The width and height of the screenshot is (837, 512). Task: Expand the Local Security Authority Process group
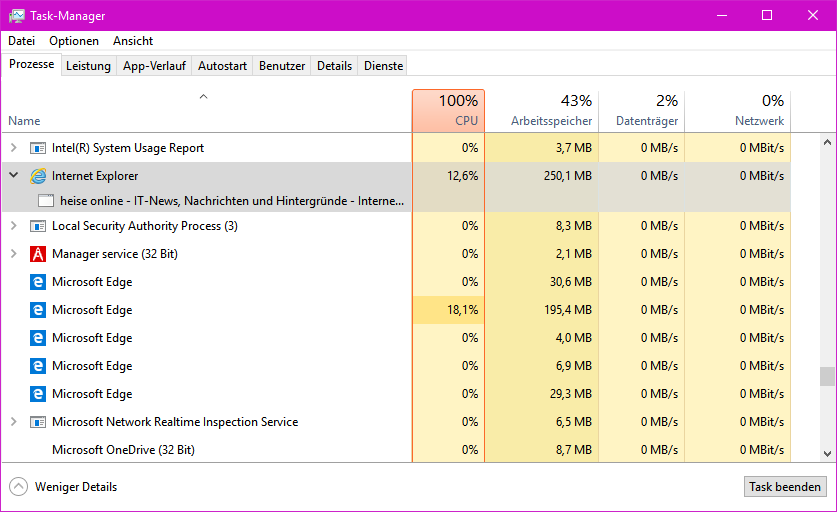click(x=14, y=226)
